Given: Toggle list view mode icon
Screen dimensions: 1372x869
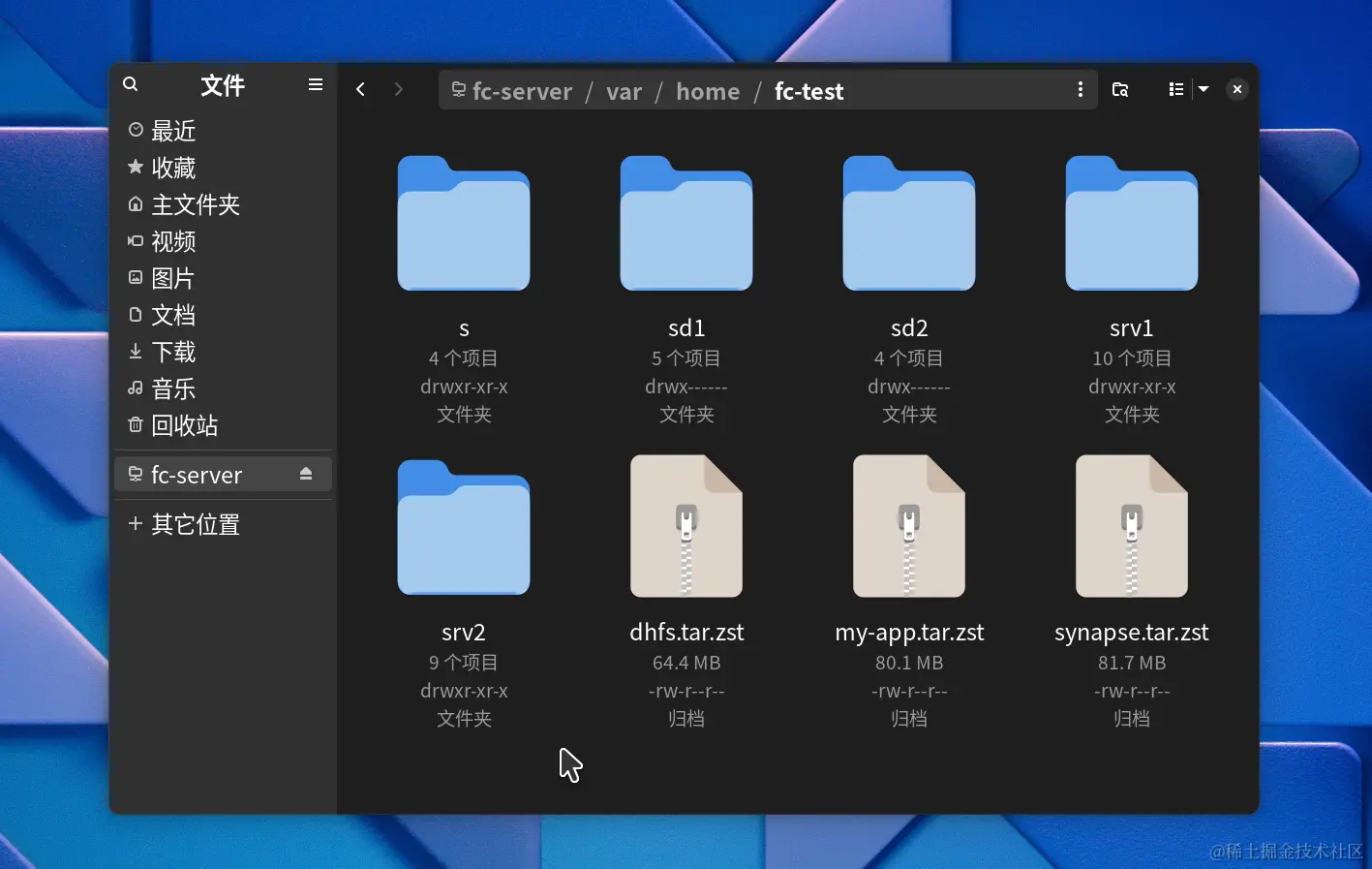Looking at the screenshot, I should (1176, 89).
